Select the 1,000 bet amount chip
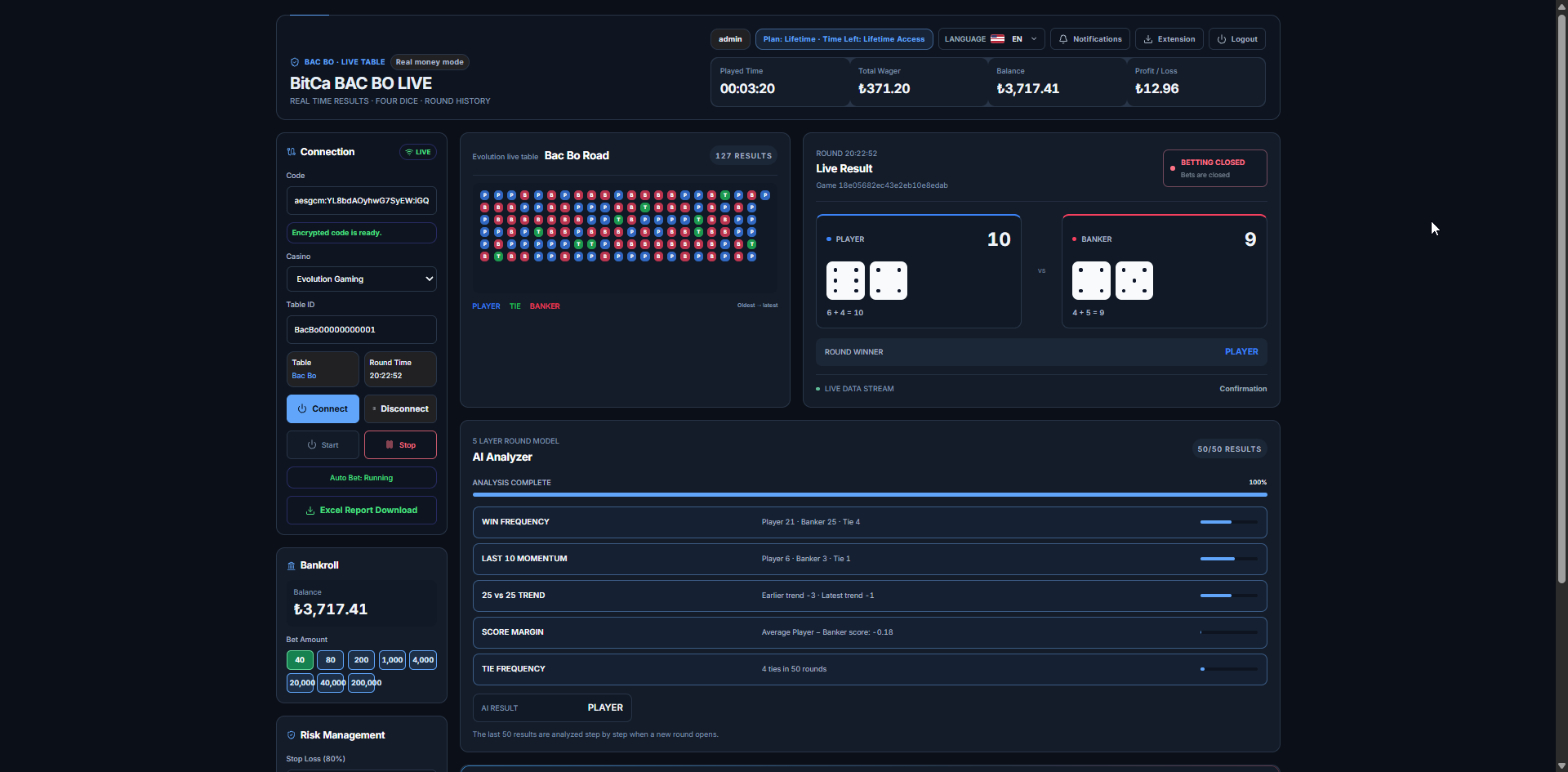Screen dimensions: 1568x772 click(393, 660)
